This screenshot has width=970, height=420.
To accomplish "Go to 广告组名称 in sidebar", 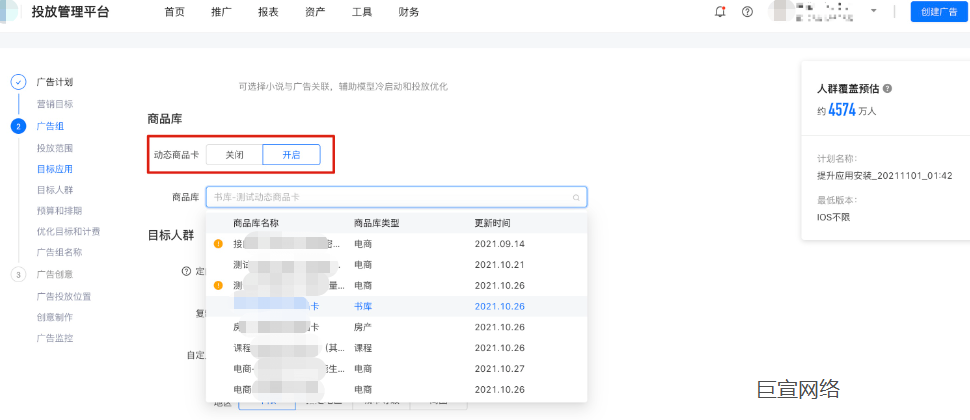I will (x=59, y=252).
